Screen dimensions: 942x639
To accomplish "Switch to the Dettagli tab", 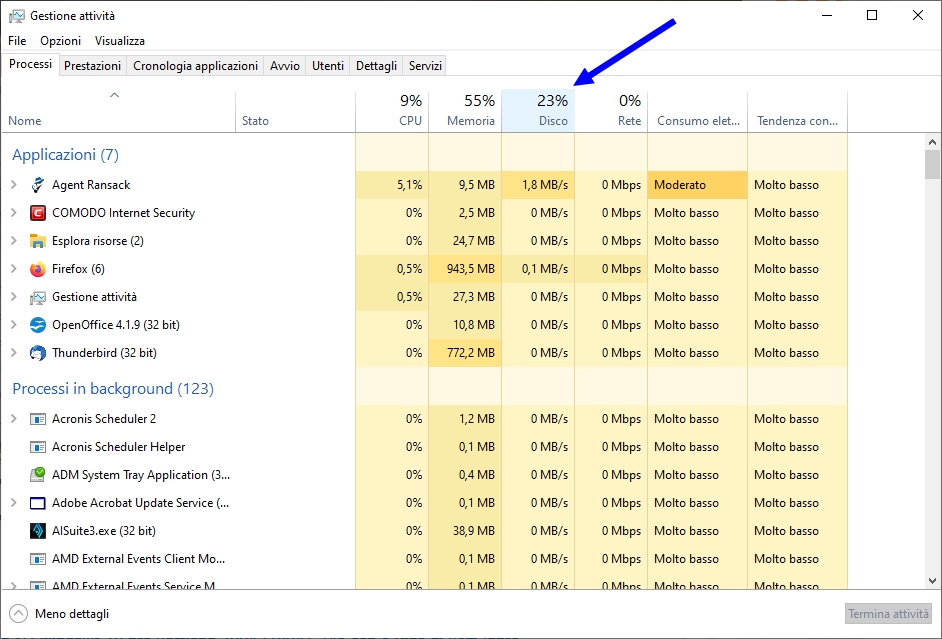I will click(376, 65).
